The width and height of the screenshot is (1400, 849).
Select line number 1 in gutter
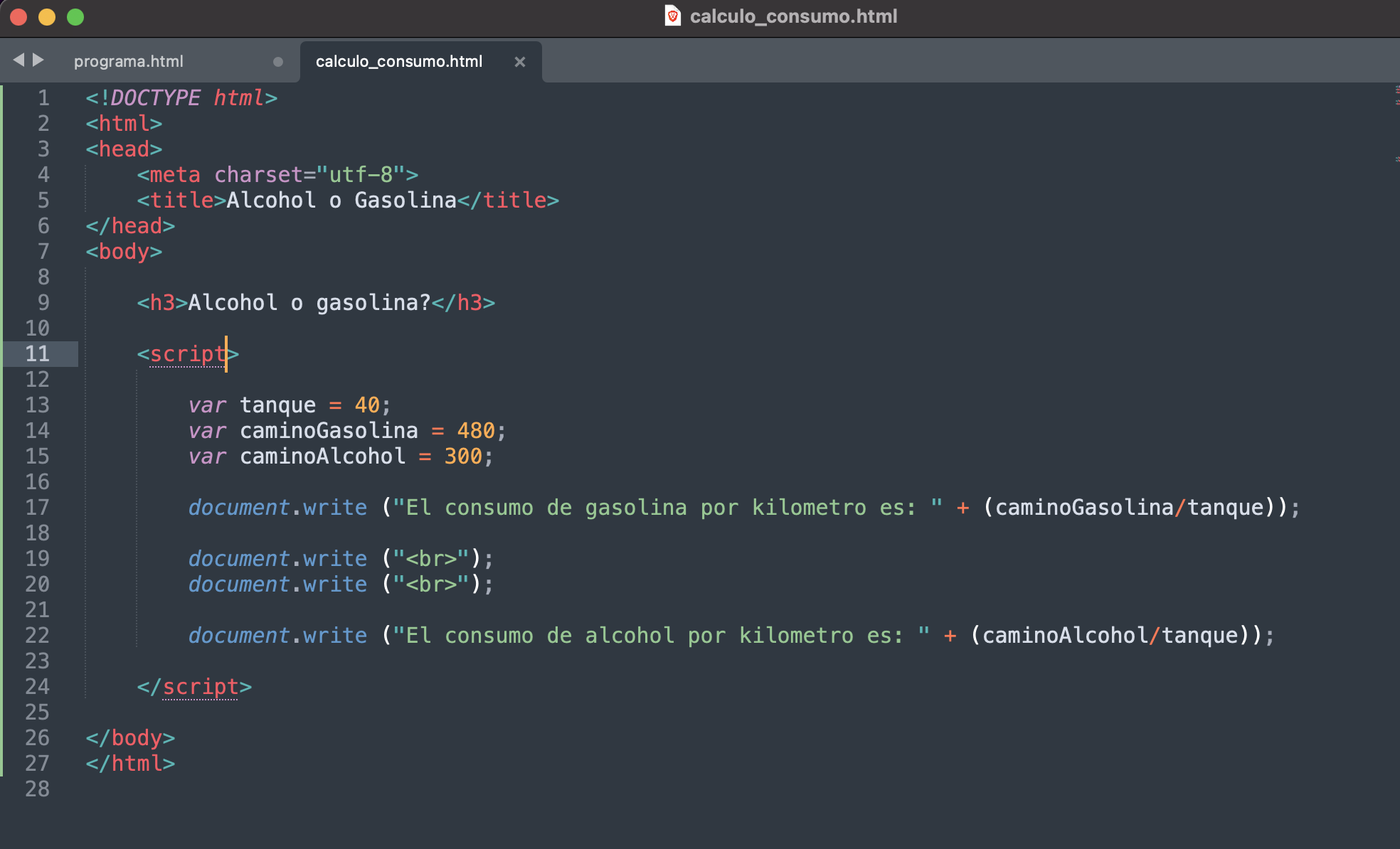point(43,97)
